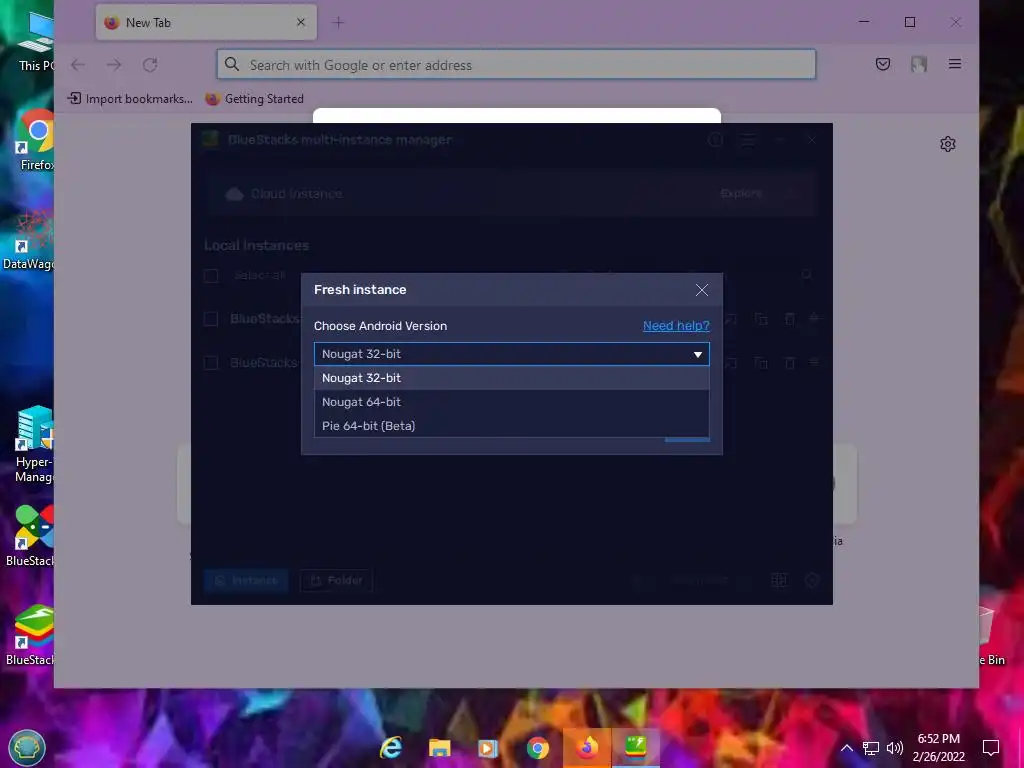
Task: Click the Firefox address search field
Action: tap(516, 65)
